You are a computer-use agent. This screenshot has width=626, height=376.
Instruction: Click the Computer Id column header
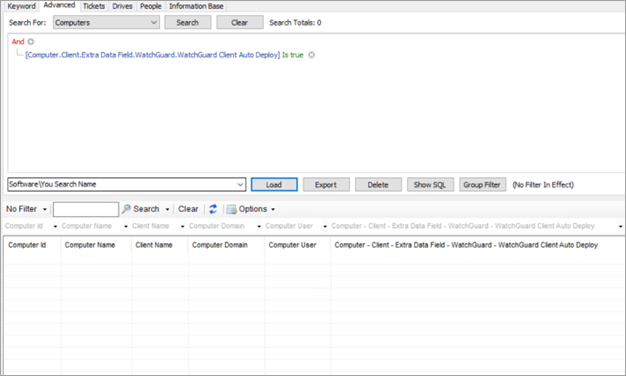click(x=32, y=245)
